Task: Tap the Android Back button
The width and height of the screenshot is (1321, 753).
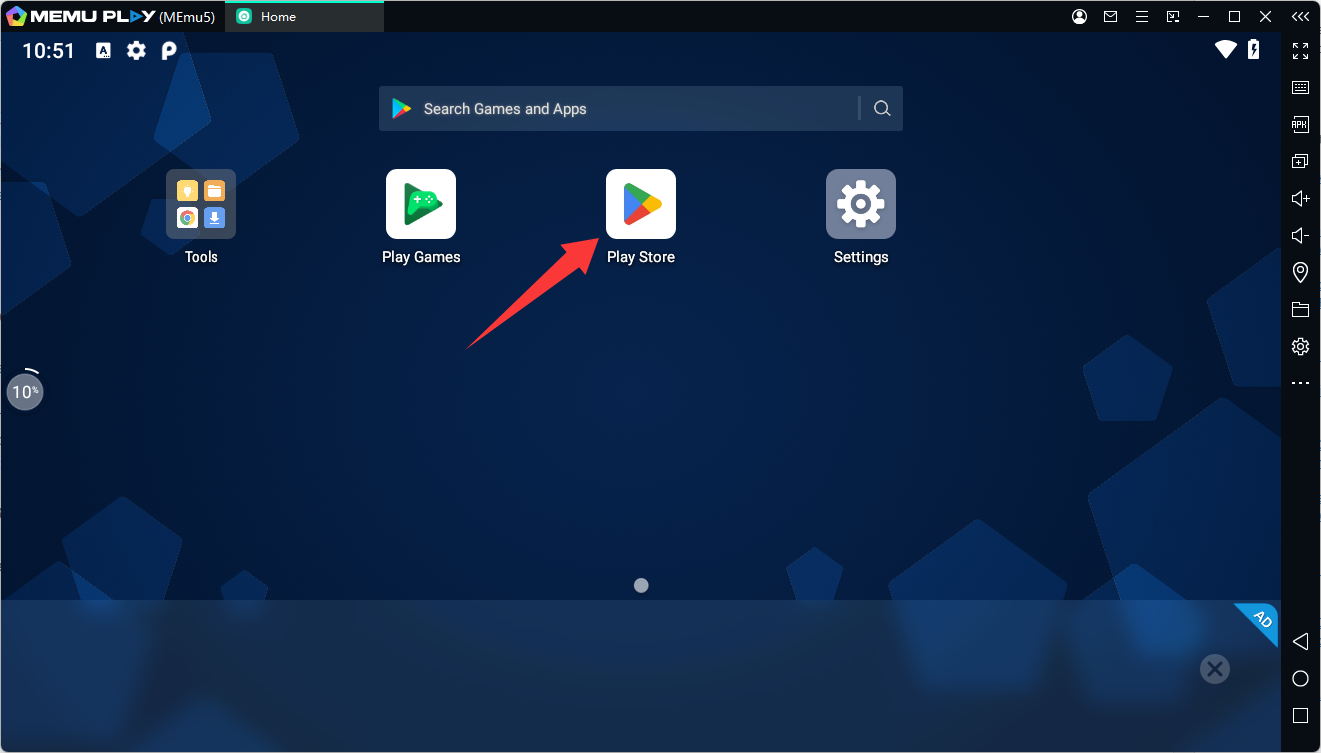Action: click(1300, 641)
